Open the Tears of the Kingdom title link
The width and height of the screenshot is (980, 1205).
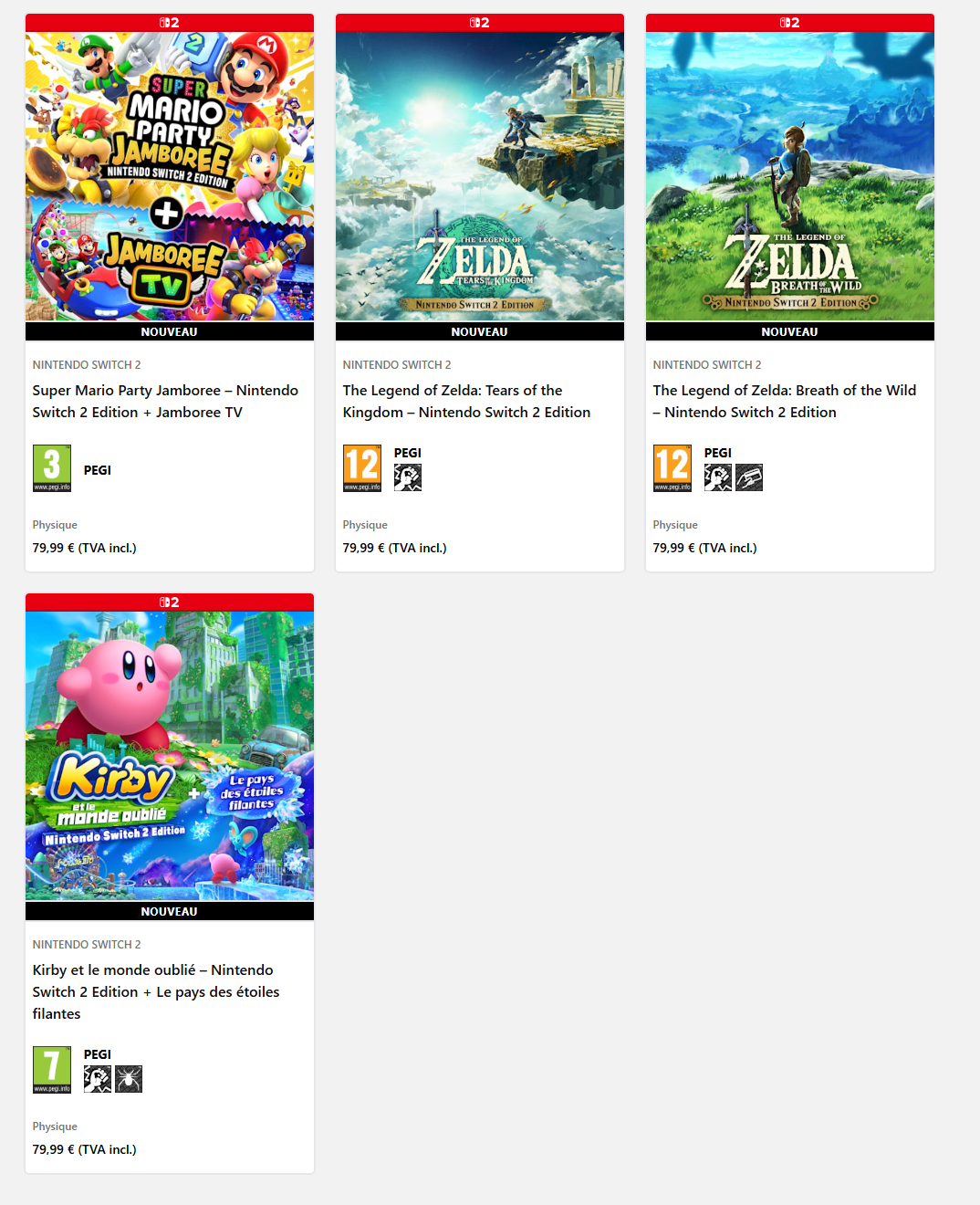coord(466,402)
